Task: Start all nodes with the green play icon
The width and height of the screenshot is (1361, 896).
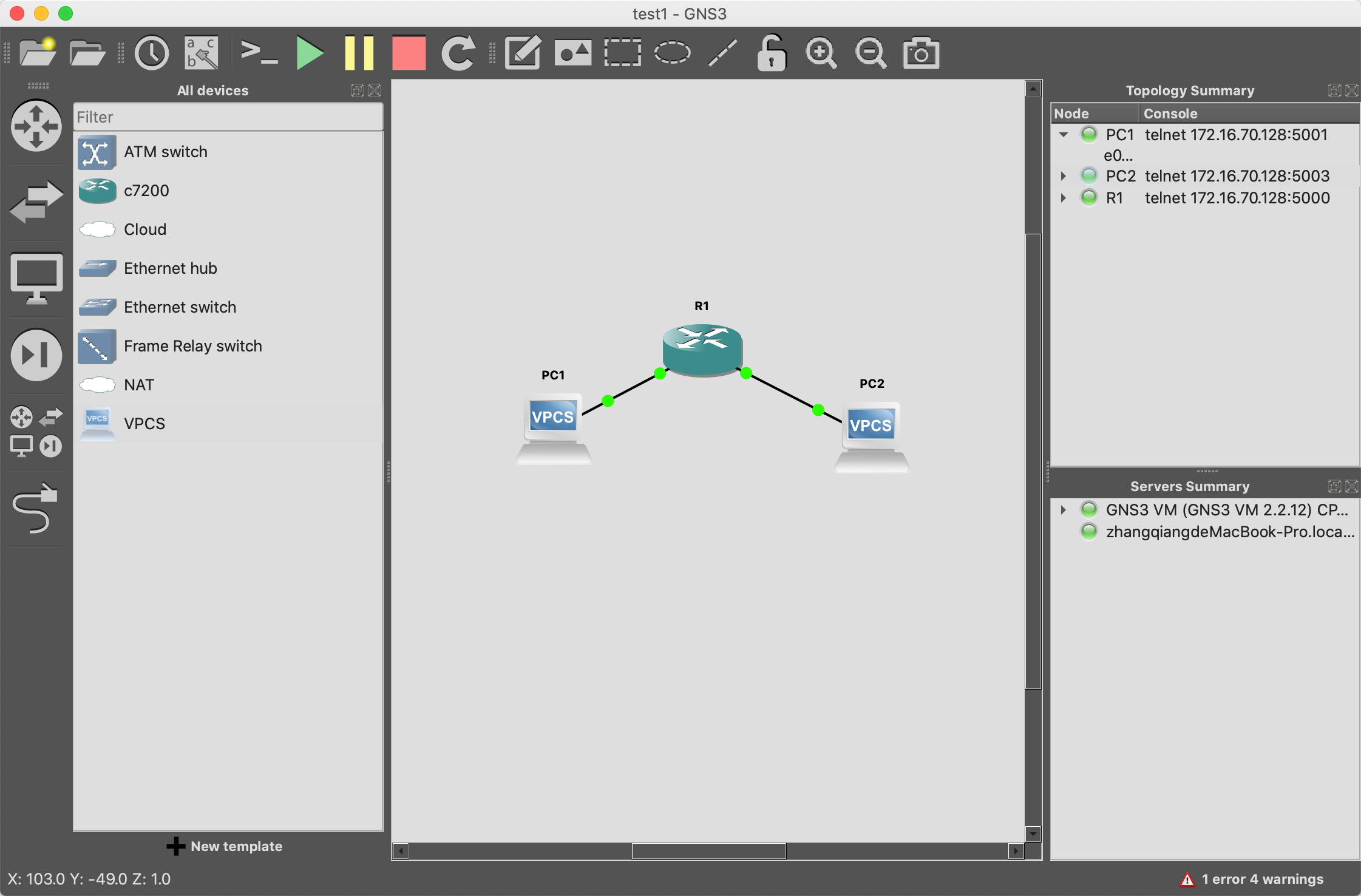Action: tap(310, 53)
